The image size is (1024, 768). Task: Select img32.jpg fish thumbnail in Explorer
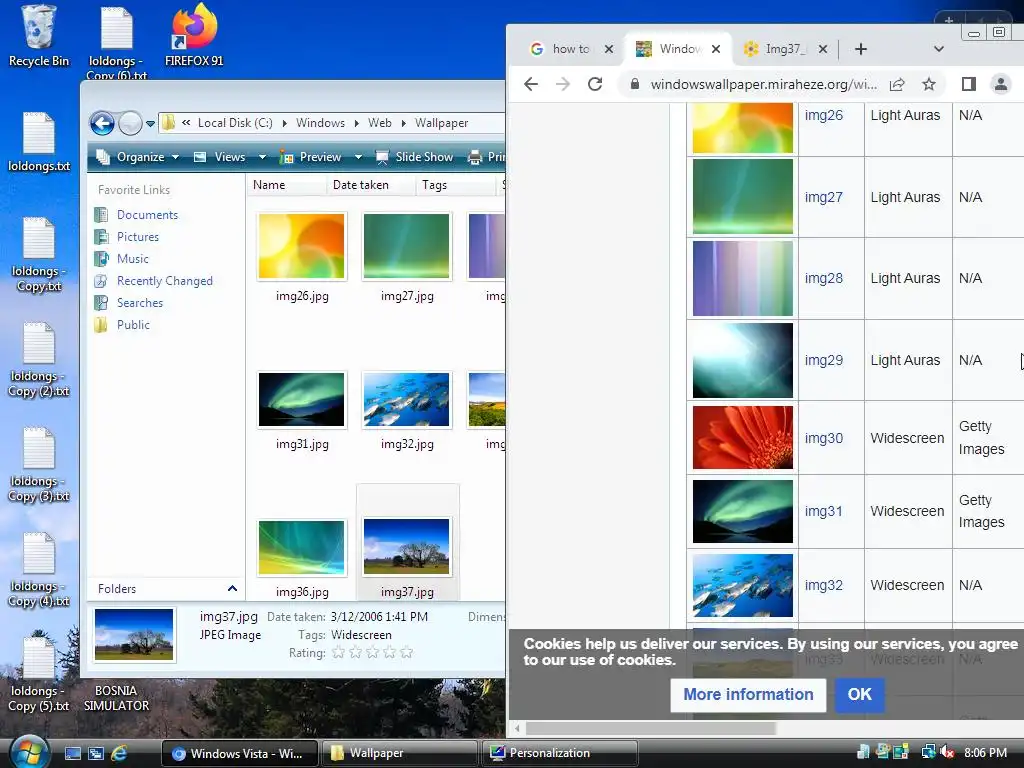[x=406, y=399]
